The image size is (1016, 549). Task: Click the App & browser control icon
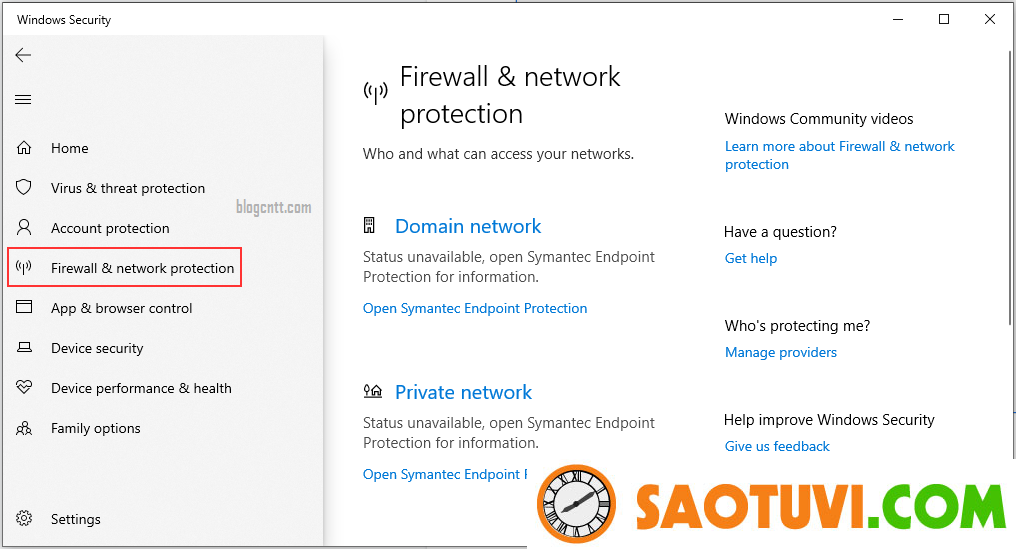pos(25,308)
